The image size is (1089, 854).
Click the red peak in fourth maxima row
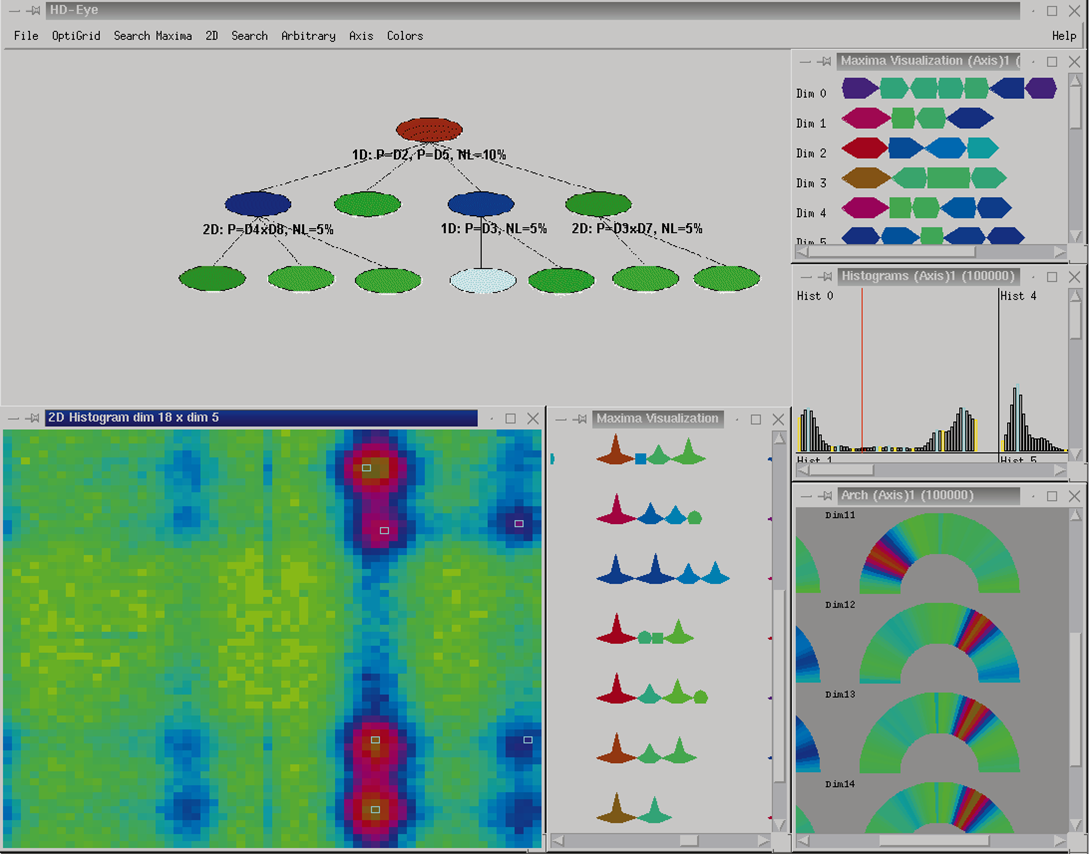click(617, 629)
